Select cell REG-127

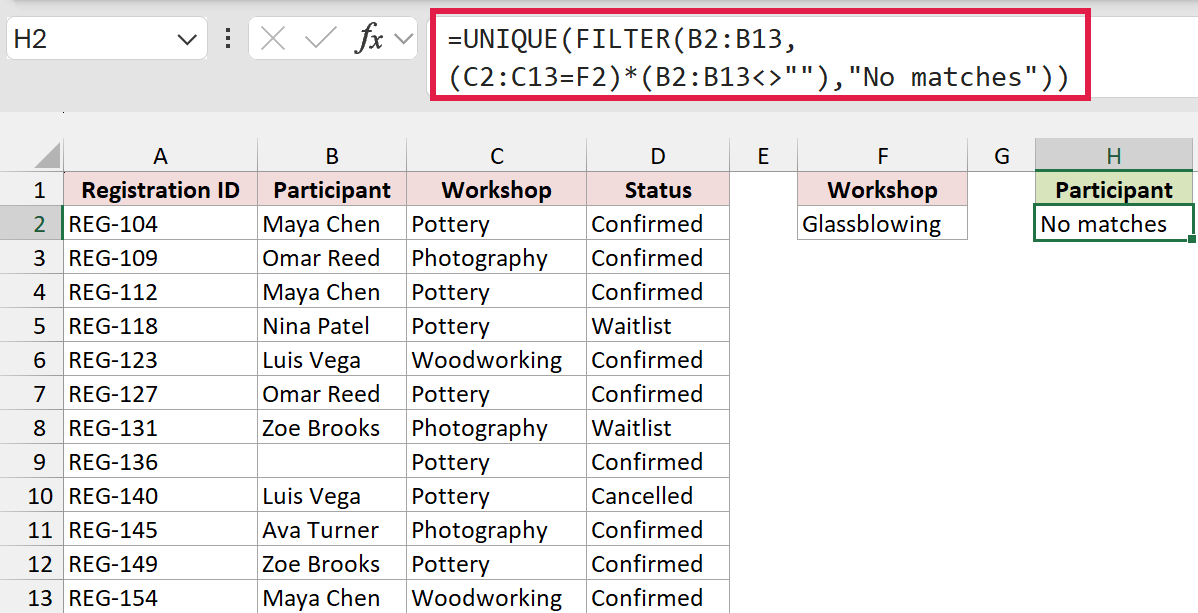pyautogui.click(x=160, y=394)
